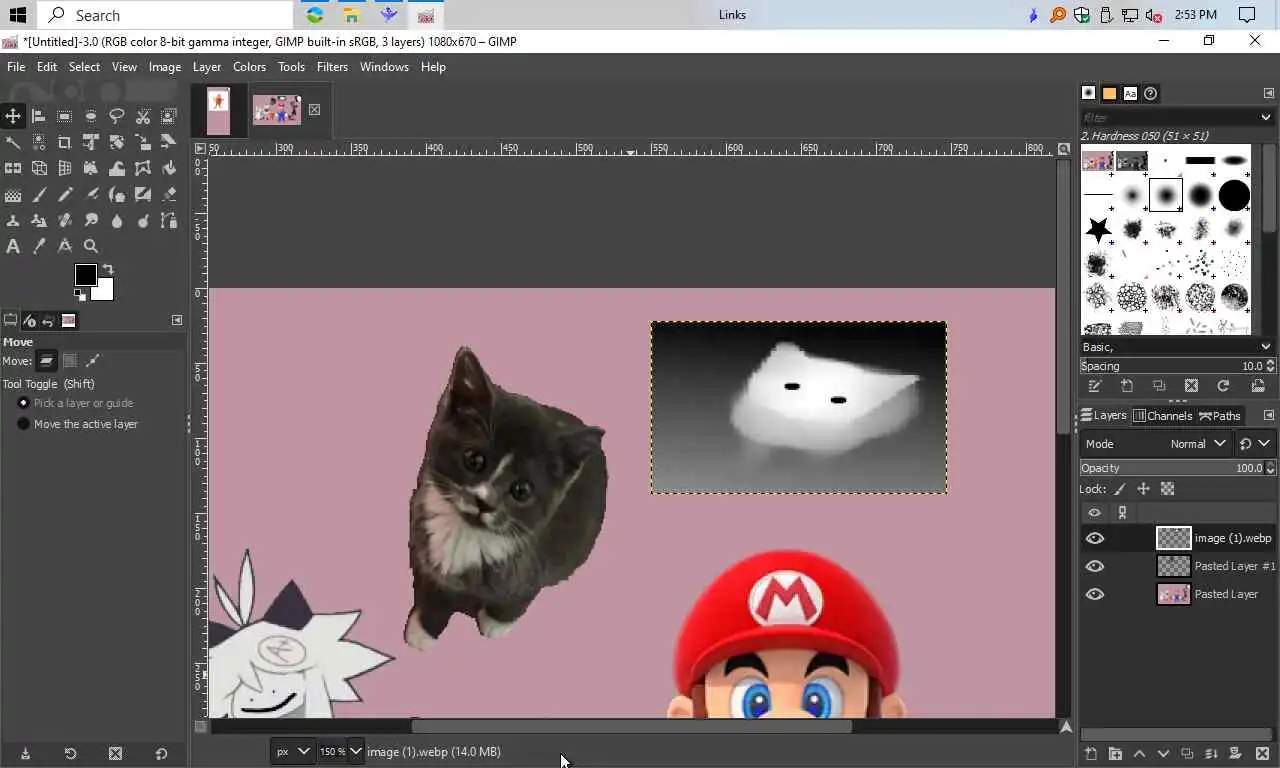The image size is (1280, 768).
Task: Swap foreground and background colors
Action: 108,269
